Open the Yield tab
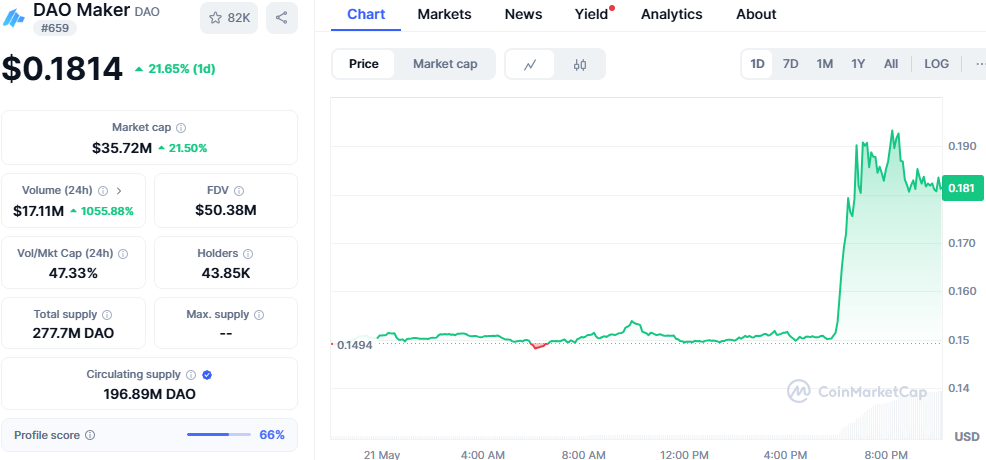This screenshot has height=460, width=986. (591, 14)
